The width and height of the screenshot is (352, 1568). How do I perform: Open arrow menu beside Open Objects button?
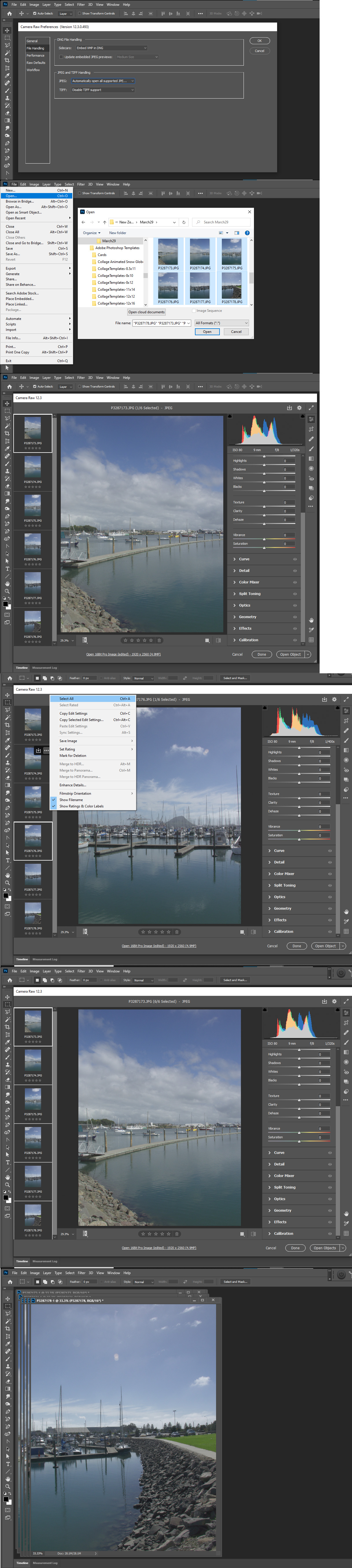pos(342,1248)
